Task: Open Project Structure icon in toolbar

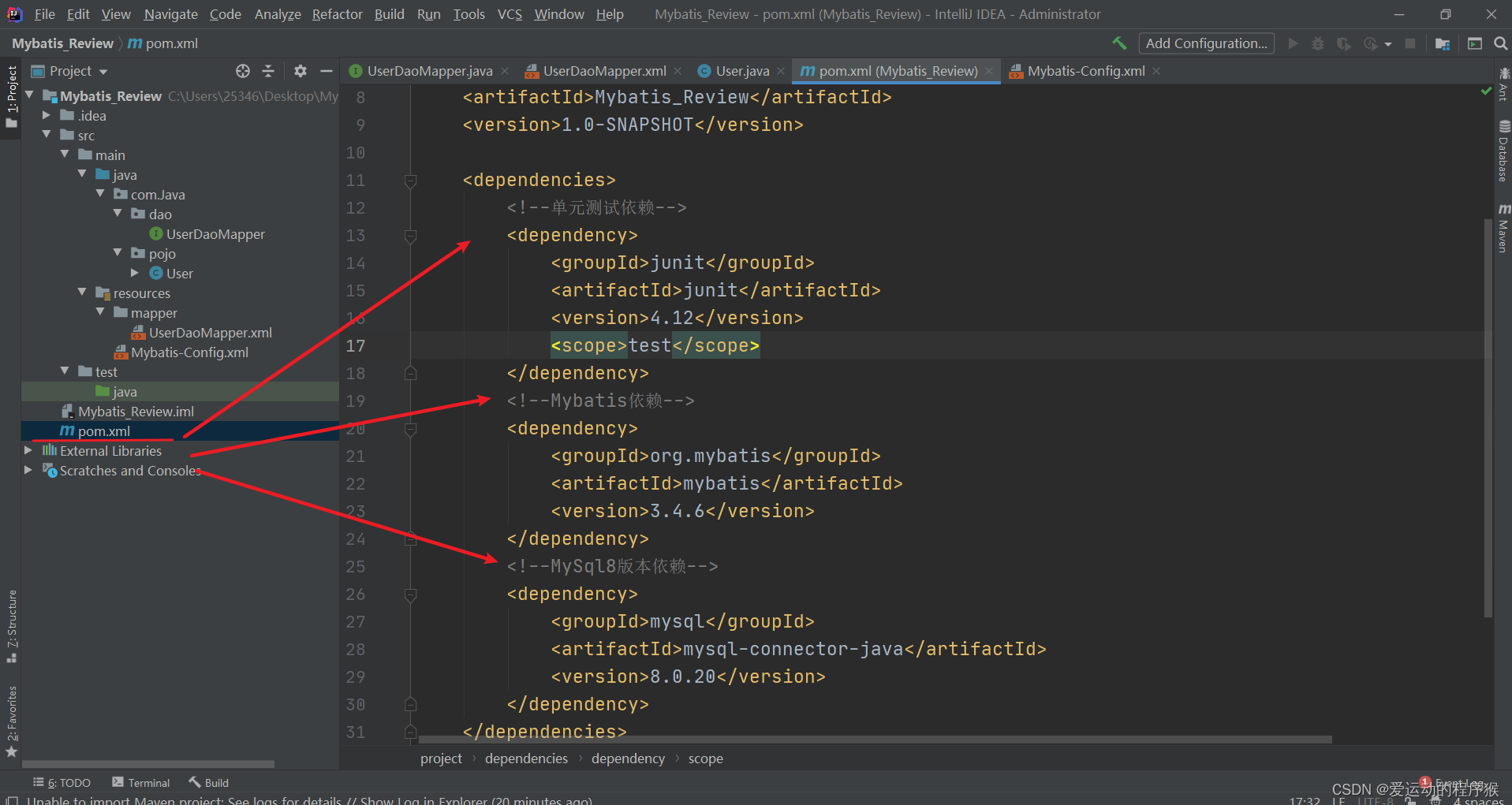Action: 1443,43
